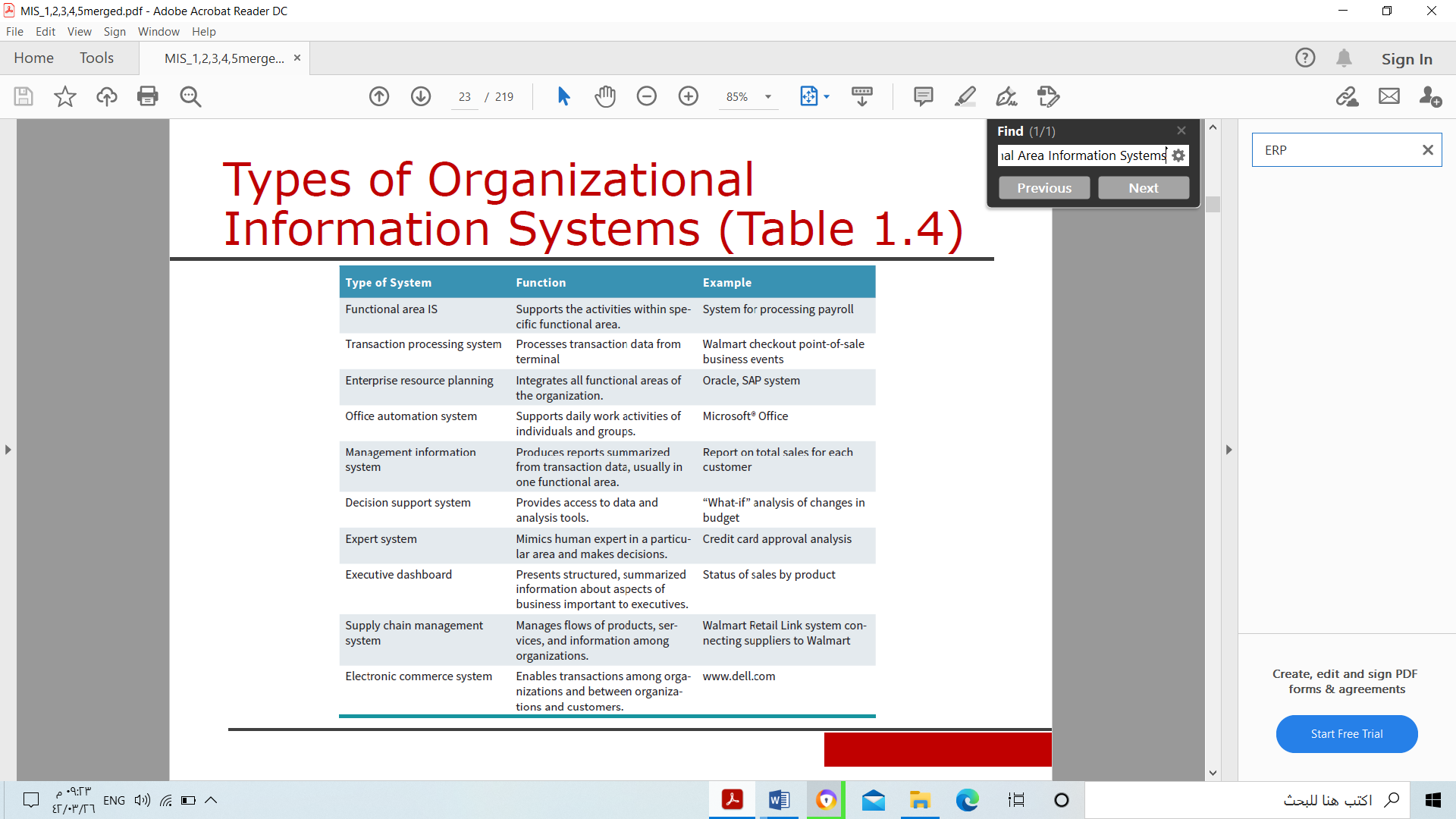The width and height of the screenshot is (1456, 819).
Task: Open the Window menu
Action: click(x=158, y=32)
